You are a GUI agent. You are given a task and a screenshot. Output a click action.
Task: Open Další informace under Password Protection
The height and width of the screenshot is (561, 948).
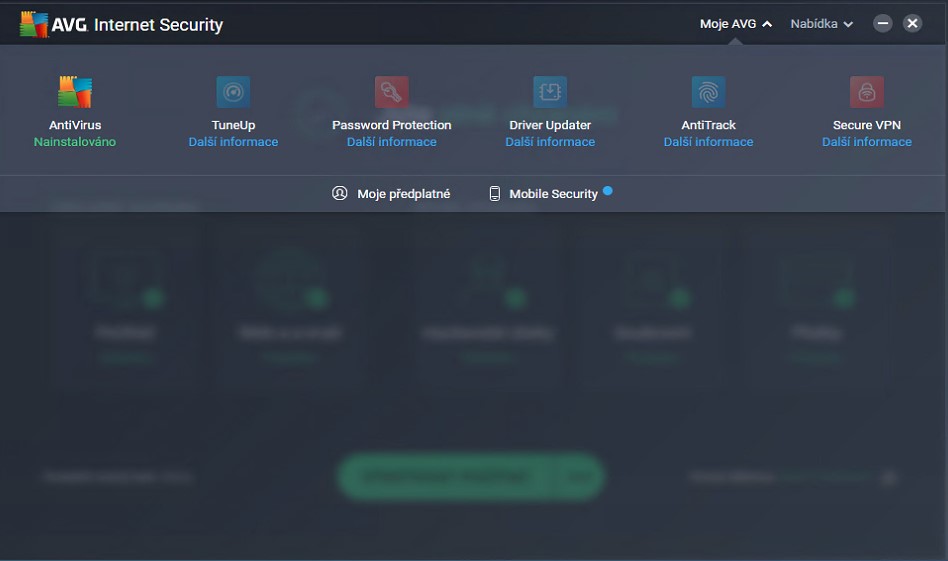(x=392, y=142)
